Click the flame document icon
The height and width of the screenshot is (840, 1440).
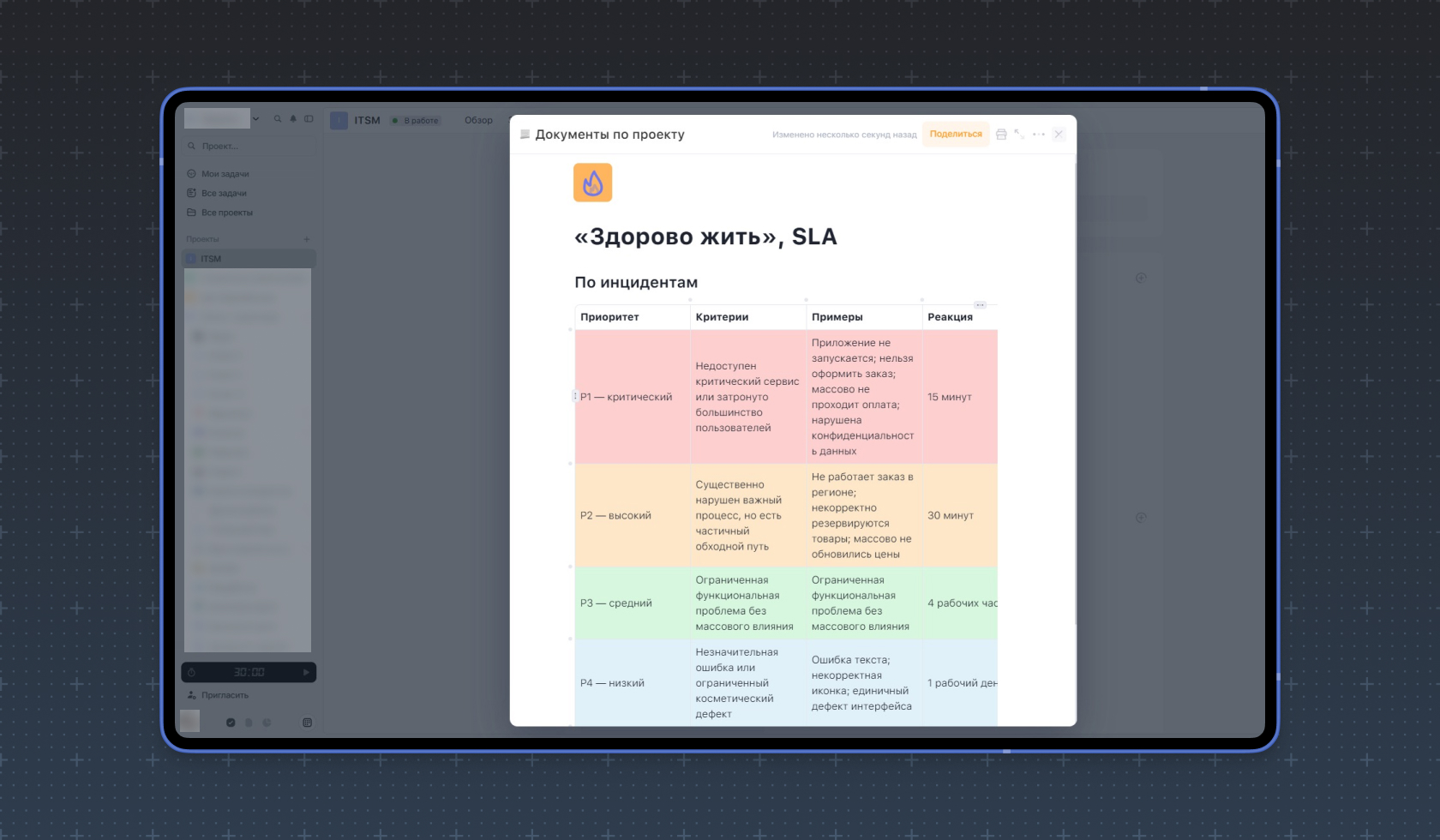click(592, 183)
